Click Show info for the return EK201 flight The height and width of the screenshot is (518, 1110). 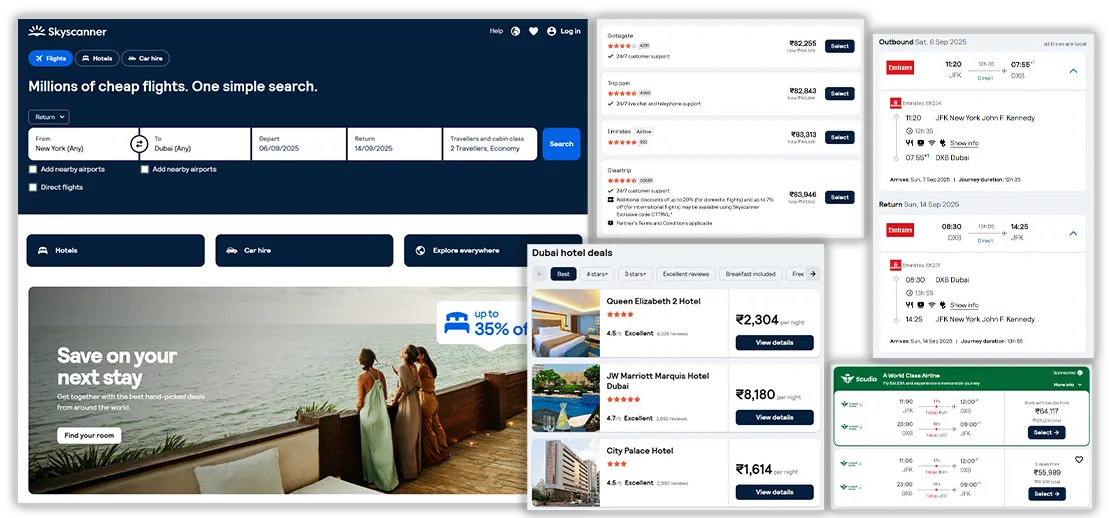tap(964, 305)
